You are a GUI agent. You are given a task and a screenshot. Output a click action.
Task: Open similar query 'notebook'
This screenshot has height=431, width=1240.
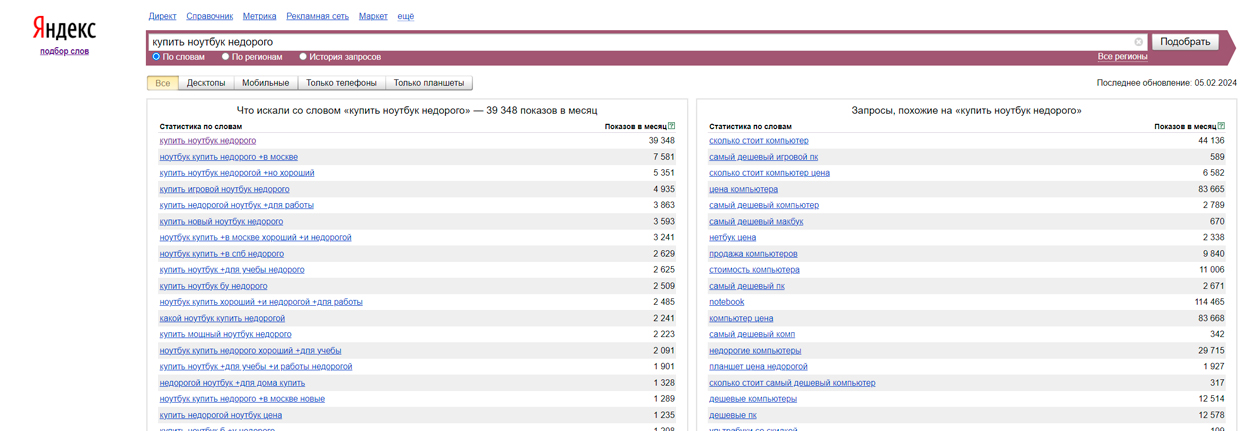click(x=726, y=302)
